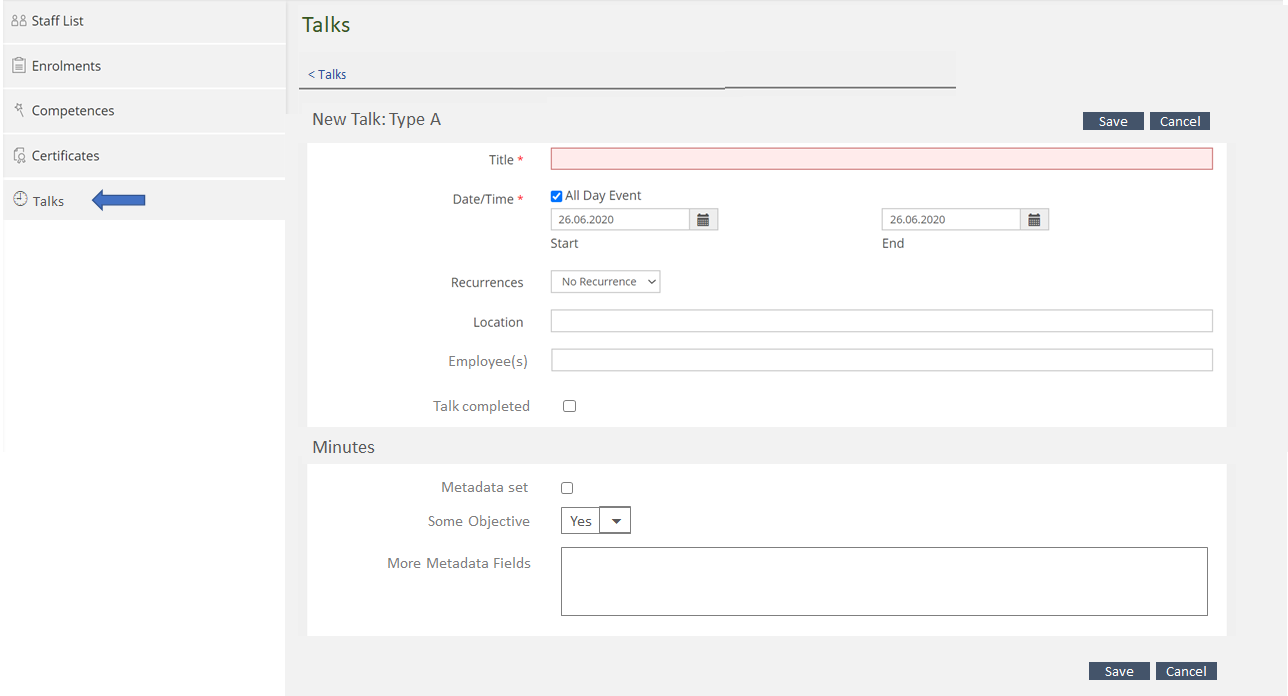The image size is (1288, 696).
Task: Click the Talks clock icon
Action: pyautogui.click(x=19, y=200)
